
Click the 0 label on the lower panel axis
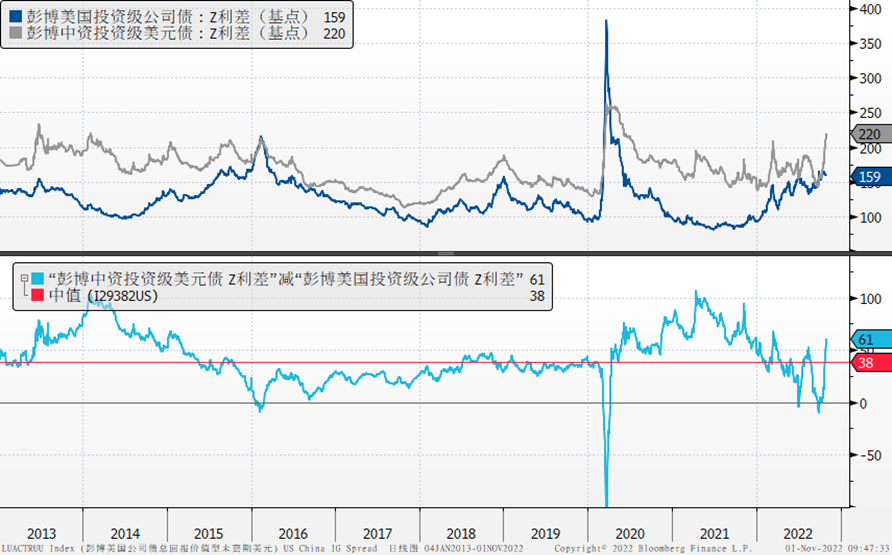(863, 404)
